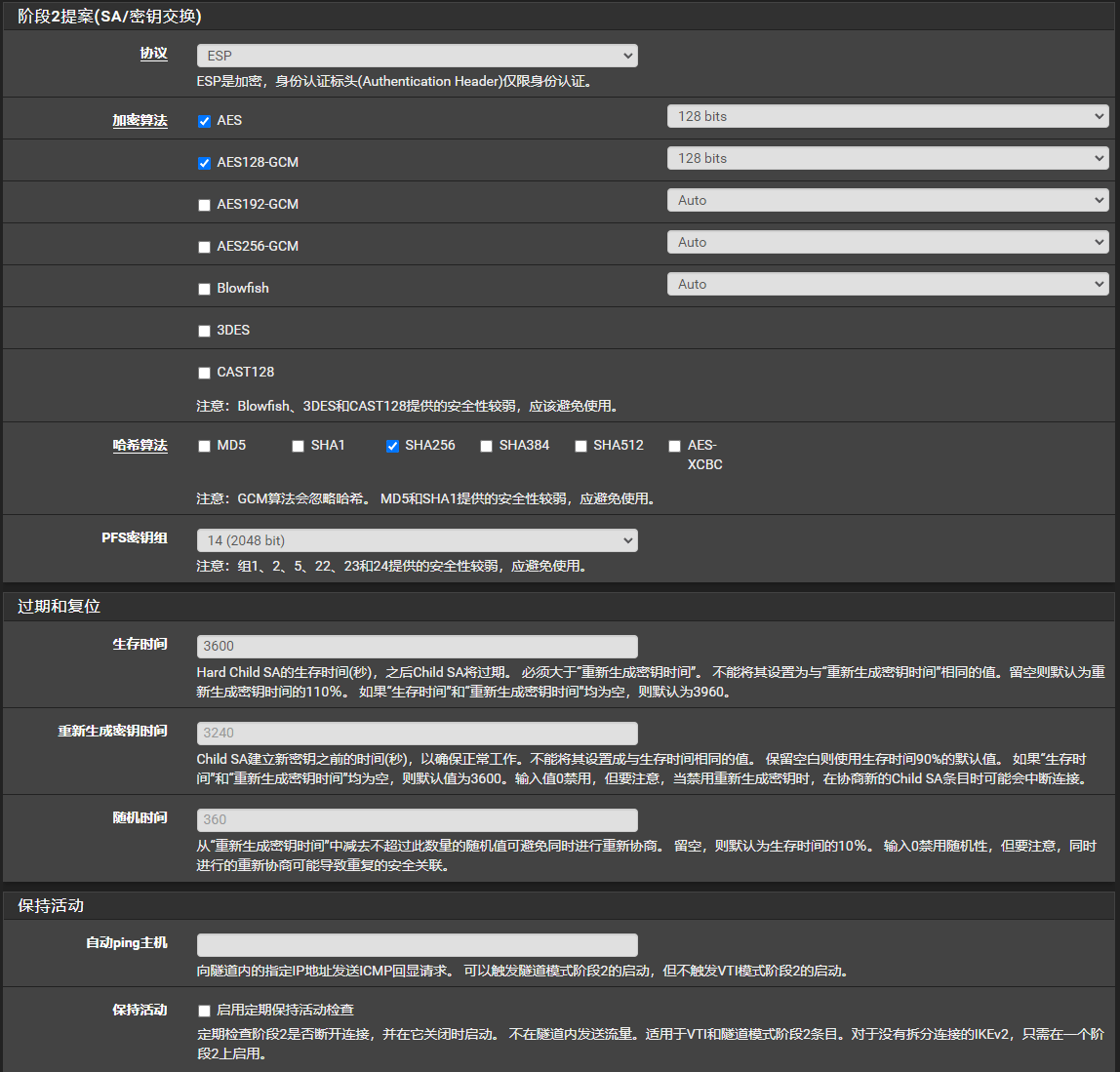
Task: Enable the Blowfish algorithm checkbox
Action: 204,289
